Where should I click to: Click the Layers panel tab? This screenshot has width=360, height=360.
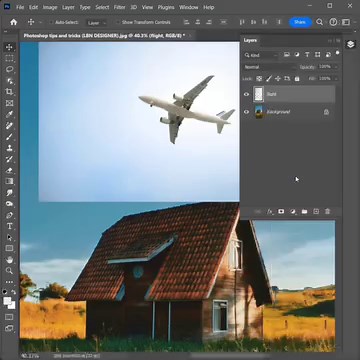(x=250, y=40)
